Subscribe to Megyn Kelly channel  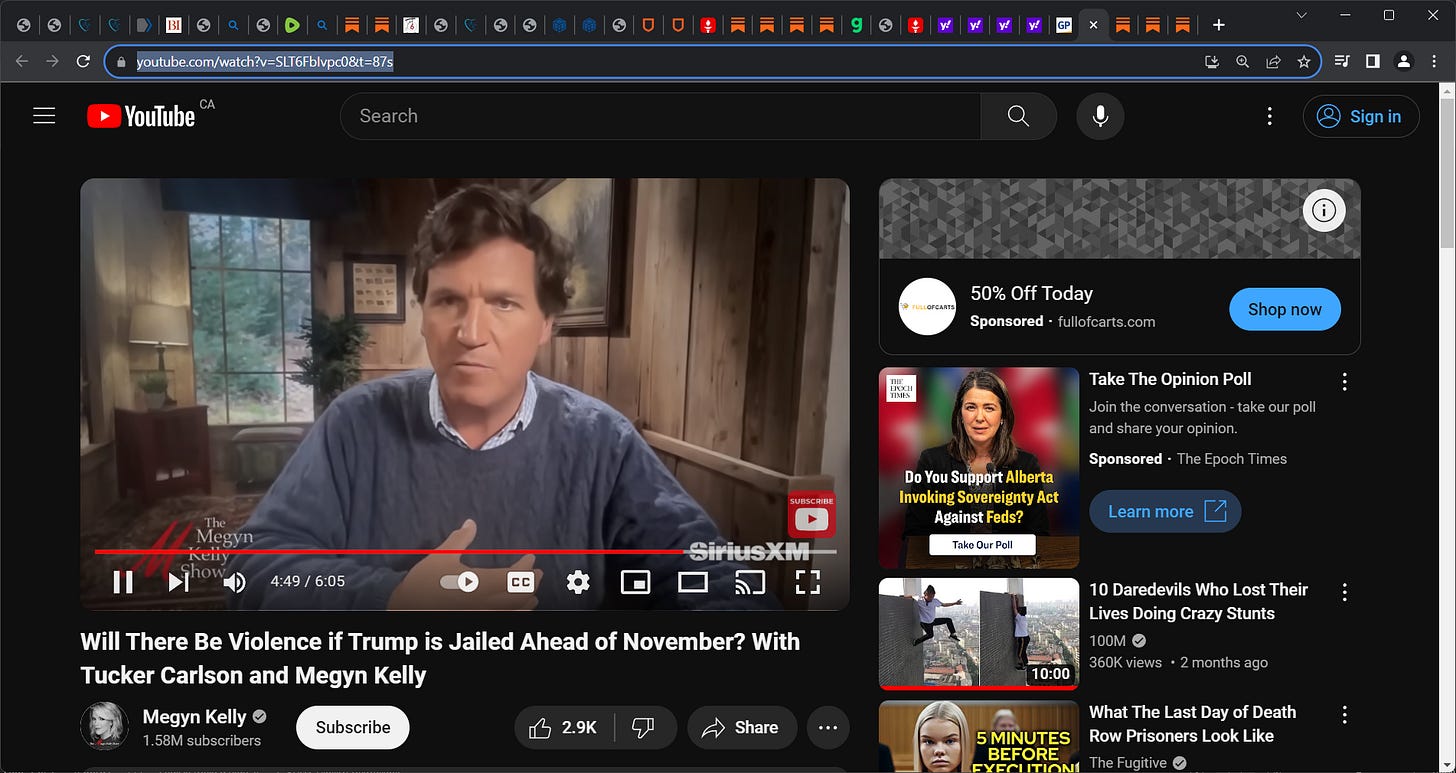click(x=353, y=728)
